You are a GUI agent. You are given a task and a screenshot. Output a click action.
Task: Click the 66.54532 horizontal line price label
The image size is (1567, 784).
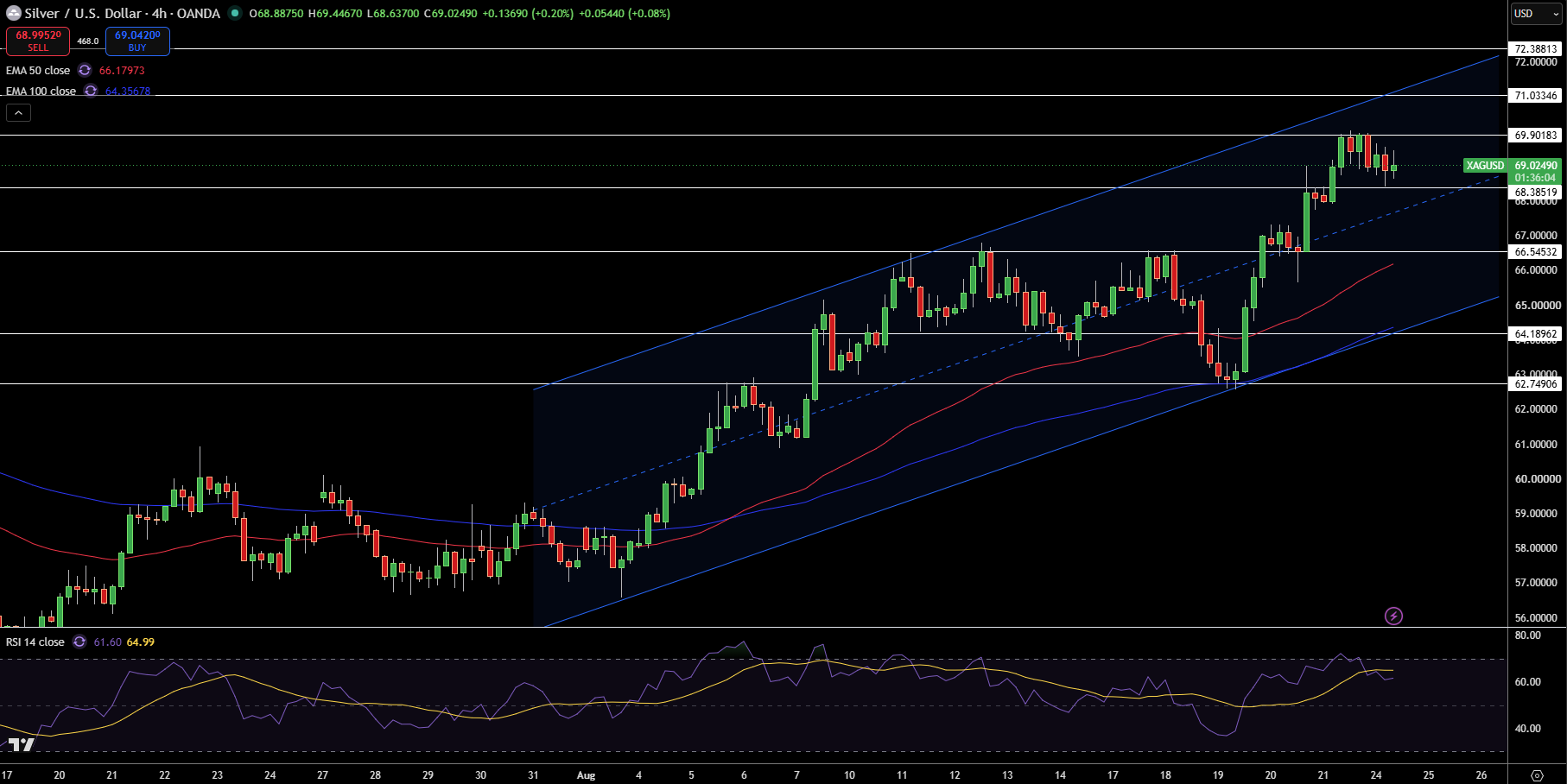(1536, 251)
